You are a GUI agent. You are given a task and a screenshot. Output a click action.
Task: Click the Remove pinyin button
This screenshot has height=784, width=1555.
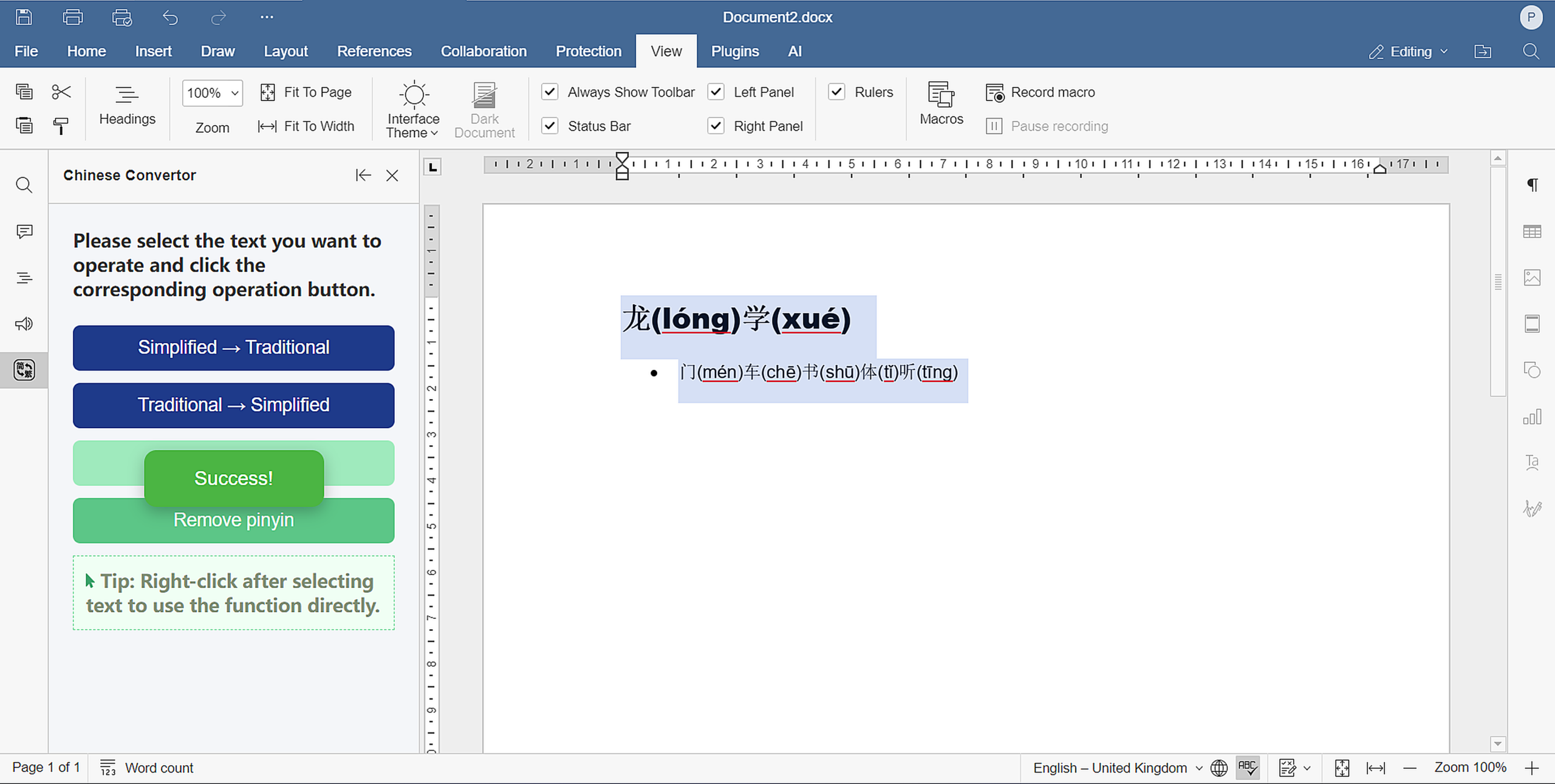[x=233, y=520]
